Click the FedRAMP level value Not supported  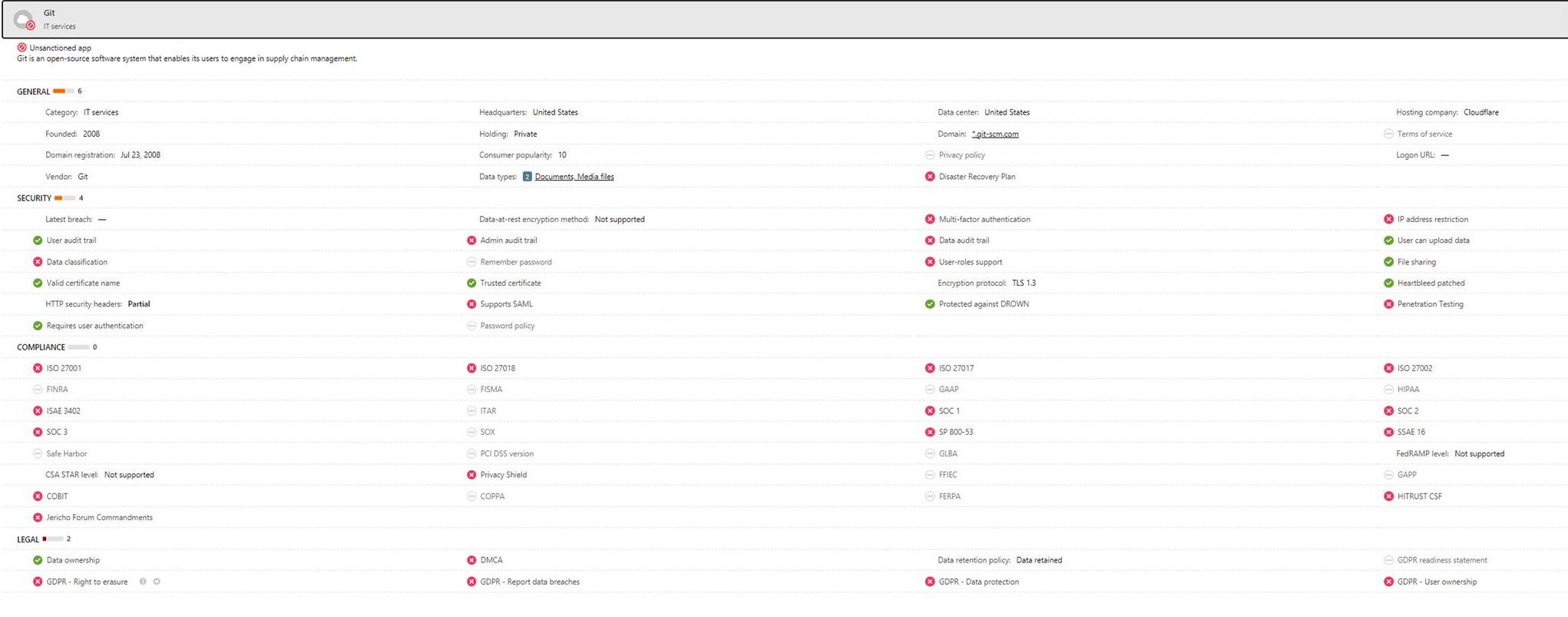(1479, 454)
